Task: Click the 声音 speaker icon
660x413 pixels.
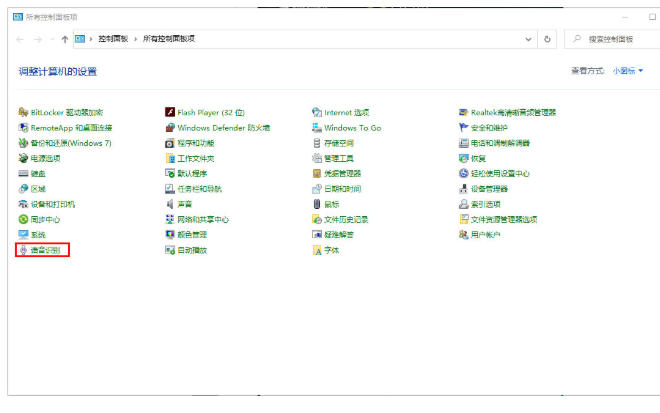Action: tap(170, 204)
